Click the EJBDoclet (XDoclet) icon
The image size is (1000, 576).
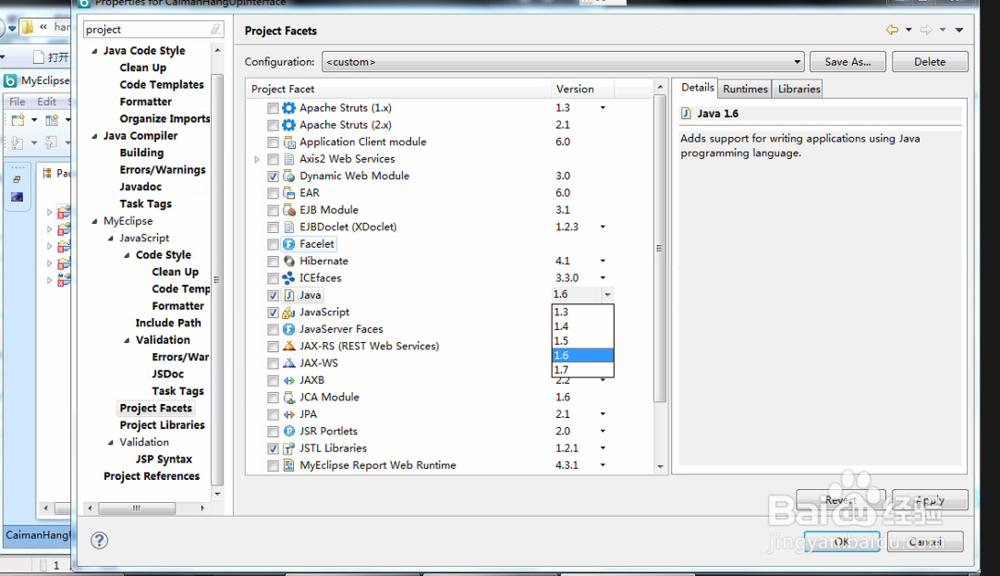(x=289, y=227)
